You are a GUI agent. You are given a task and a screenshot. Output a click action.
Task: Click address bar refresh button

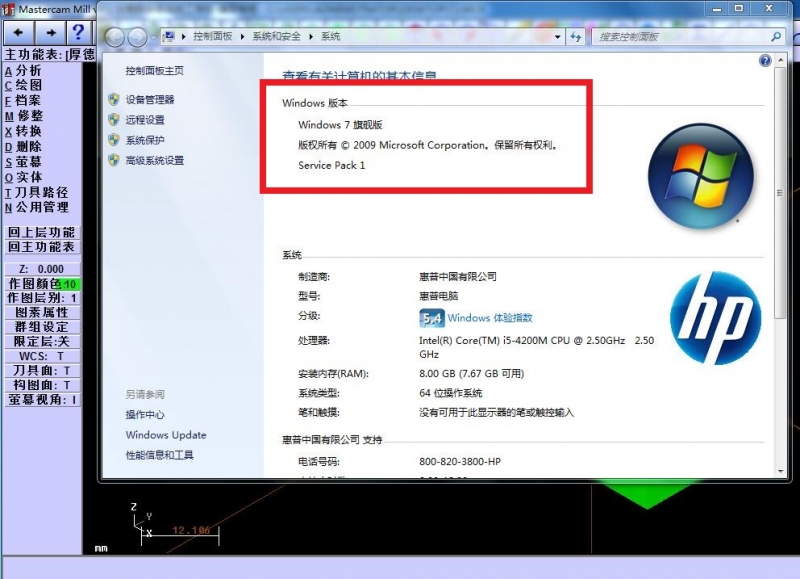(x=576, y=36)
